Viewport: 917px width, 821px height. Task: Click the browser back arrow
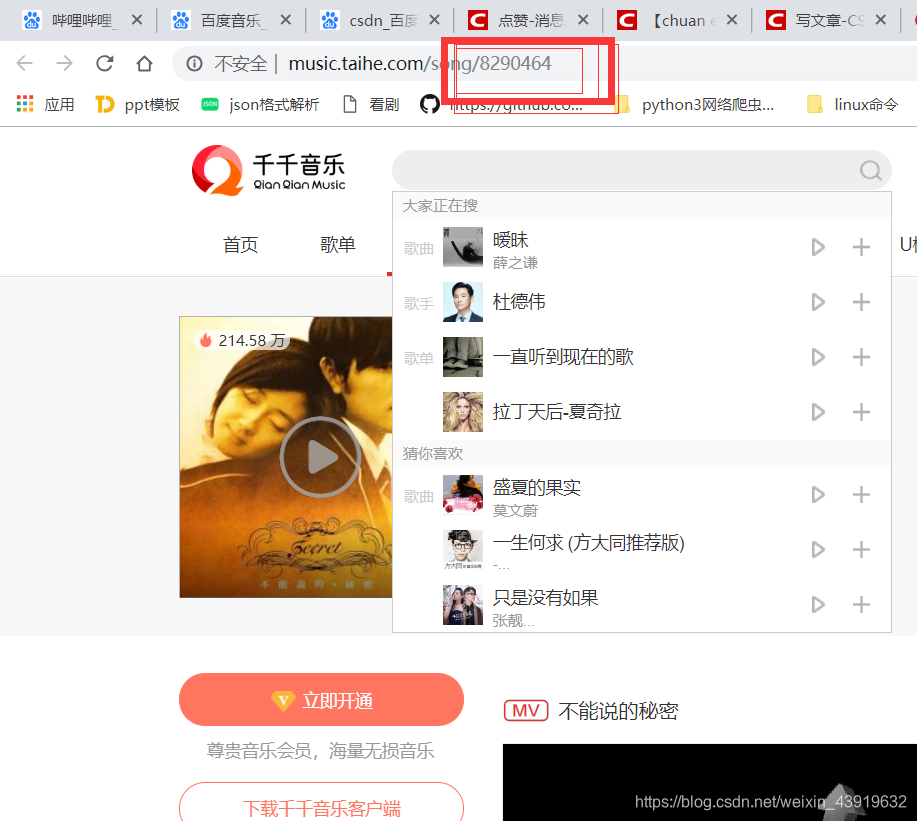pyautogui.click(x=25, y=63)
